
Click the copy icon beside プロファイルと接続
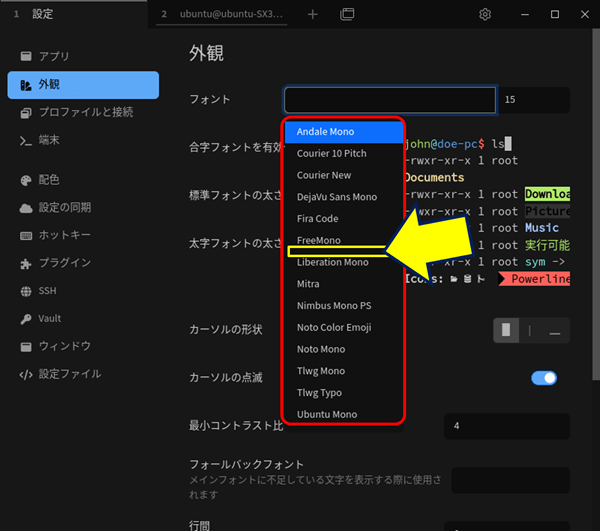tap(26, 113)
